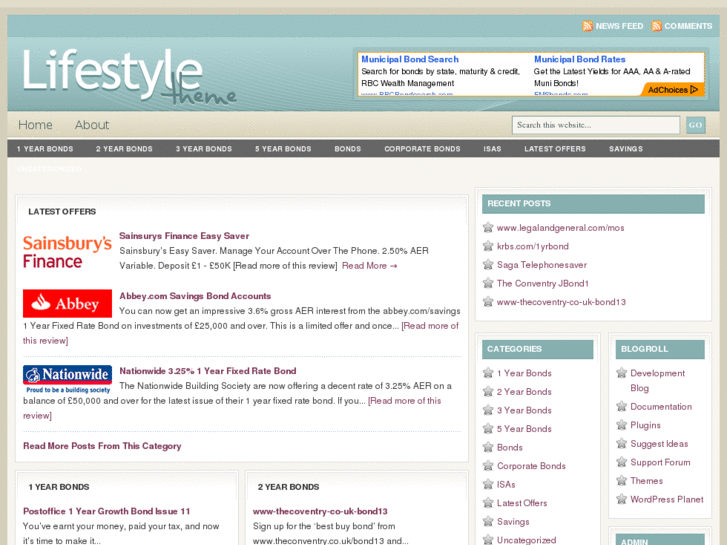The image size is (727, 545).
Task: Open recent post krbs.com/1yrbond
Action: click(x=533, y=246)
